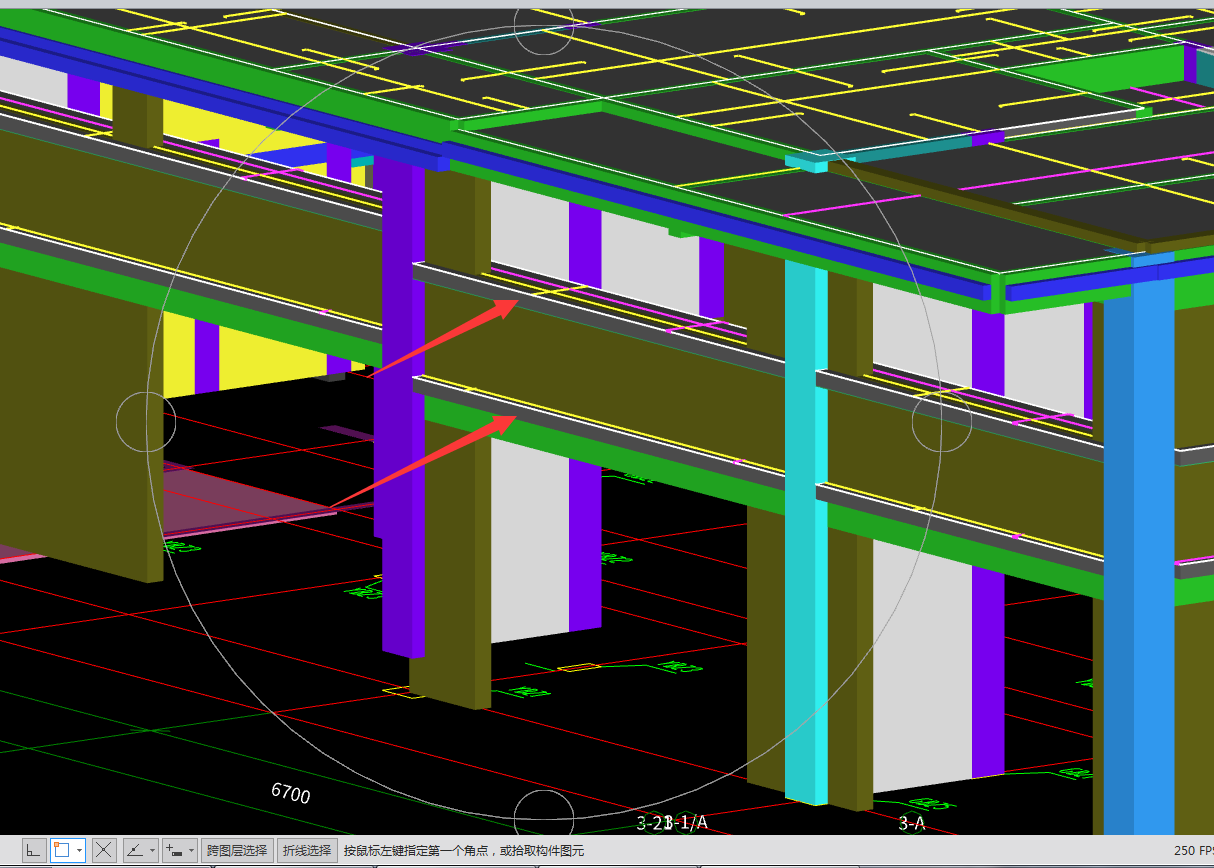Click the orbit ring's left handle circle
The height and width of the screenshot is (868, 1214).
point(146,421)
